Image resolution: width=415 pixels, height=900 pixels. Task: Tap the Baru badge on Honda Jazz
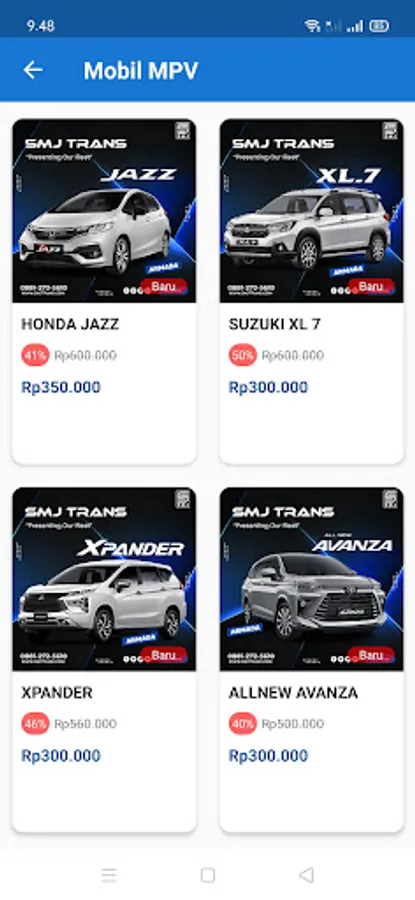[x=164, y=286]
